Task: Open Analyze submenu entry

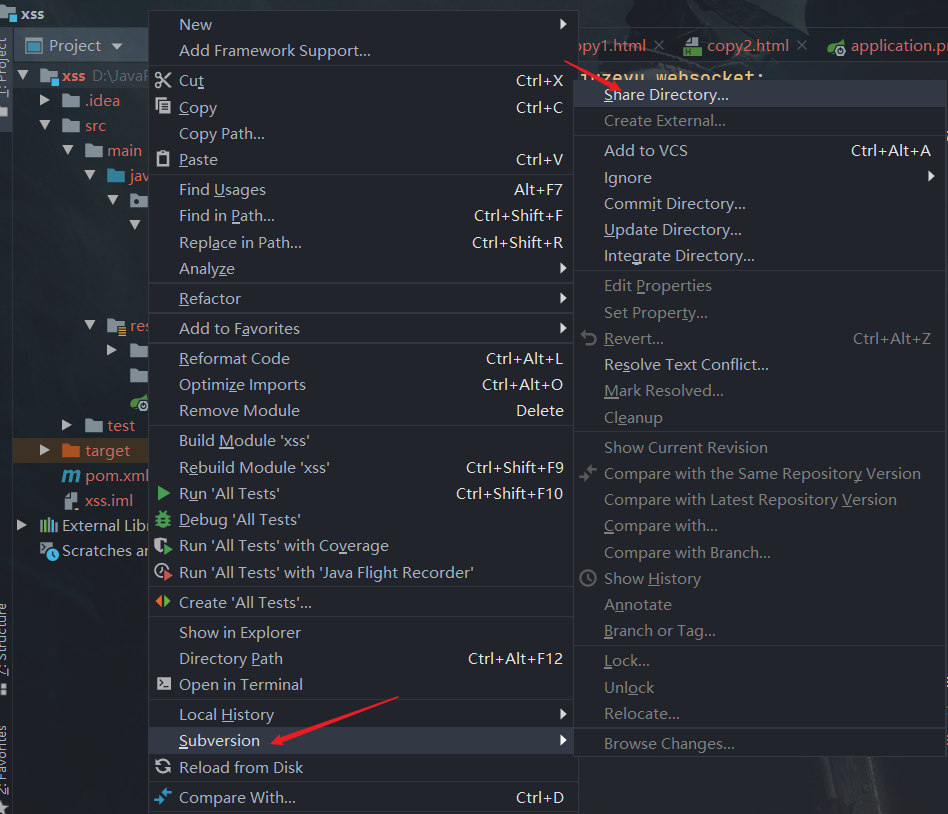Action: click(x=361, y=269)
